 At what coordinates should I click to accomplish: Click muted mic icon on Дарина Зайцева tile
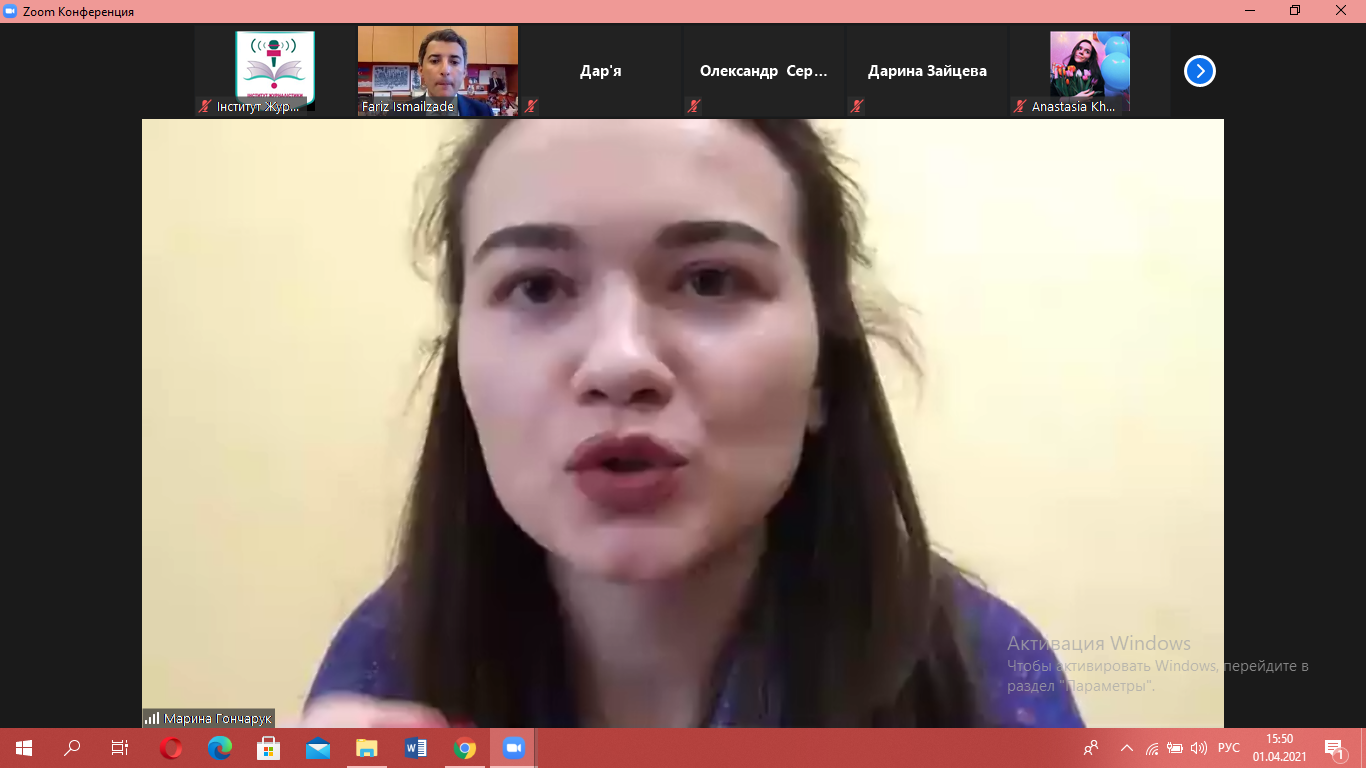pos(858,106)
